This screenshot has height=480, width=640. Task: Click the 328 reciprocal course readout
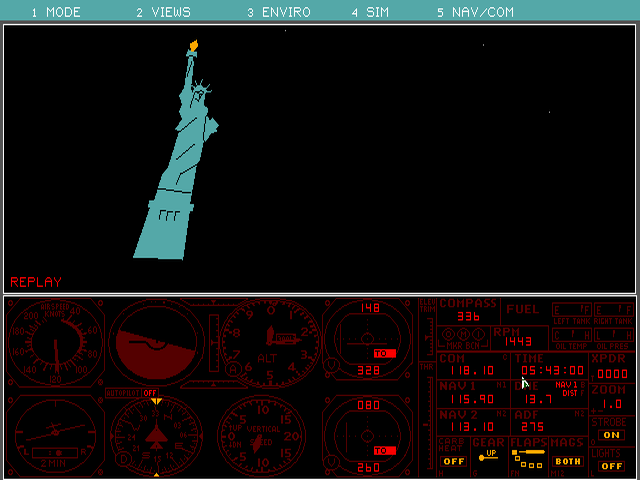pos(369,371)
